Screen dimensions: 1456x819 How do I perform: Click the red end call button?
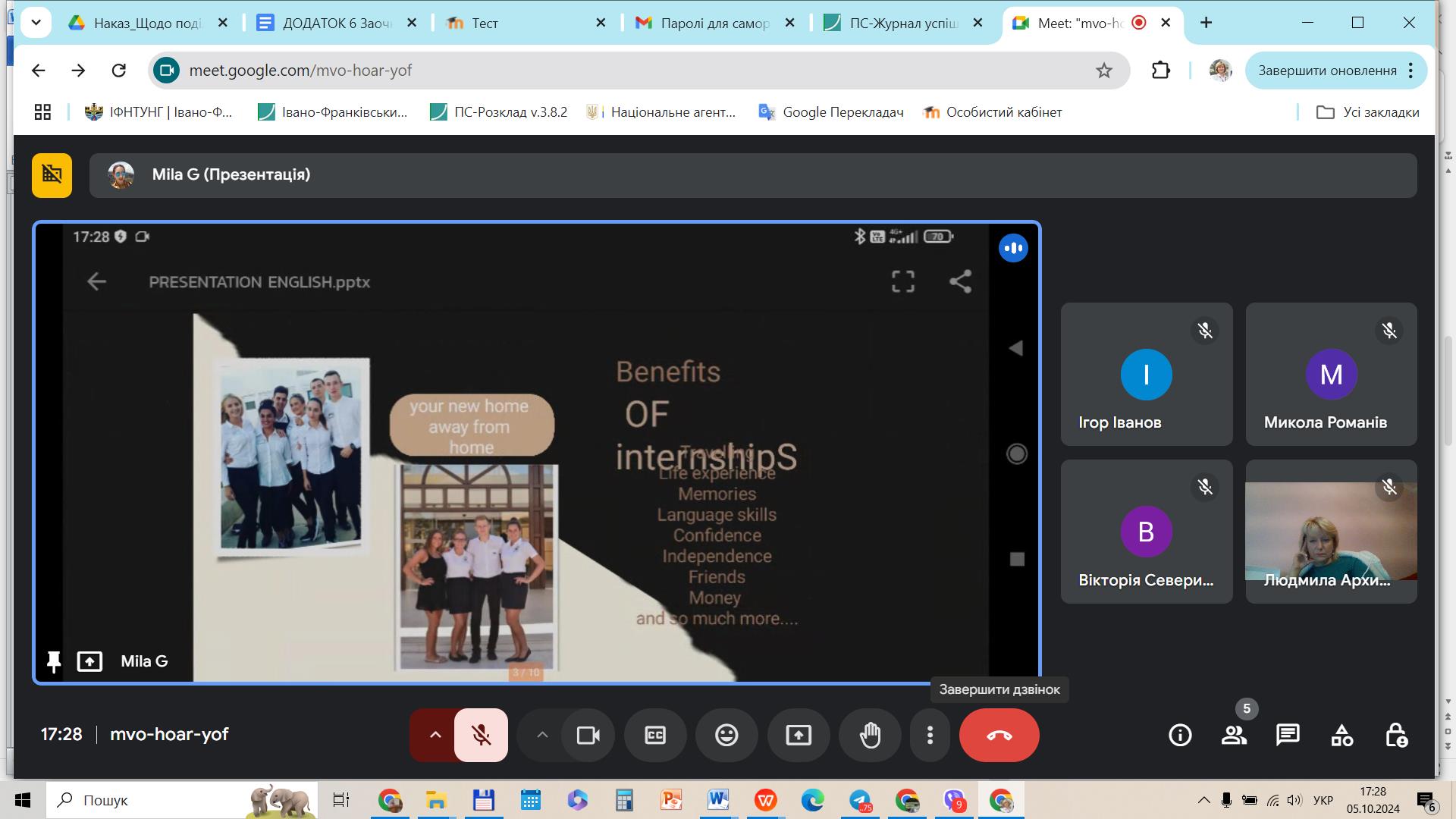(999, 735)
